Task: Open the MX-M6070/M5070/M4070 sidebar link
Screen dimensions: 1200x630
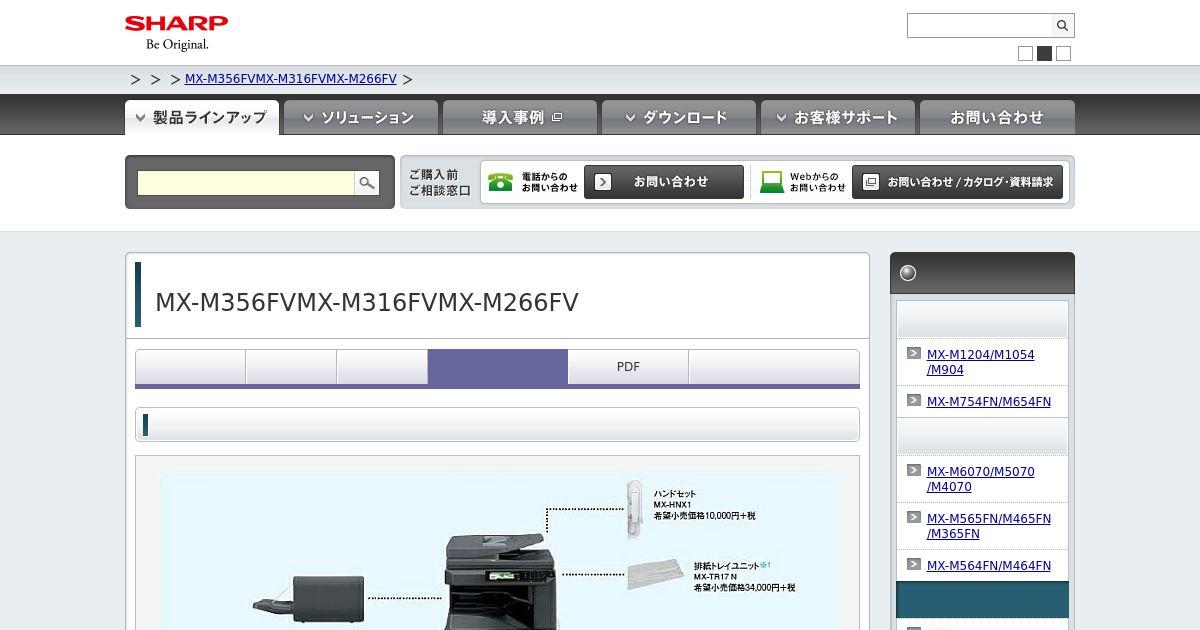Action: pos(981,479)
